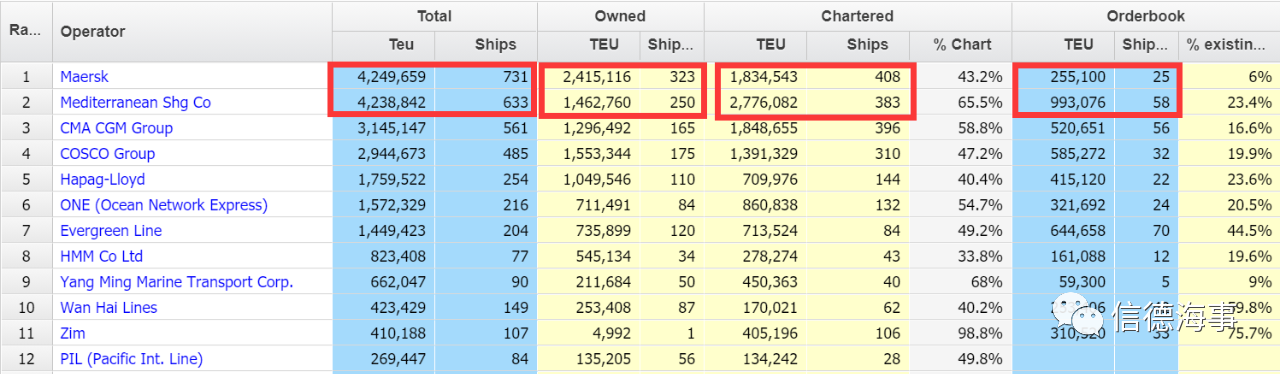
Task: Open the Wan Hai Lines link
Action: (x=108, y=308)
